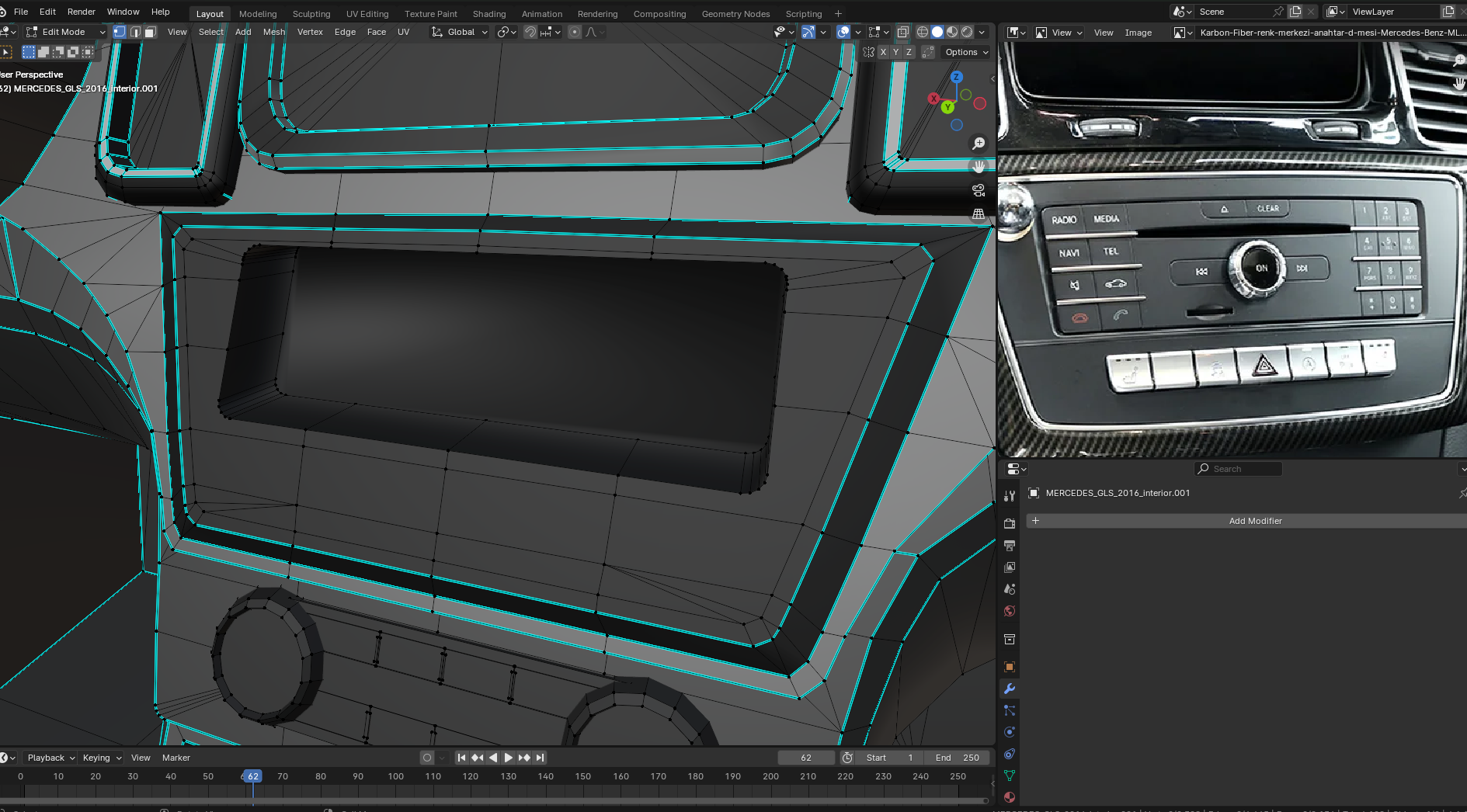Open the Mesh menu
Image resolution: width=1467 pixels, height=812 pixels.
tap(273, 32)
